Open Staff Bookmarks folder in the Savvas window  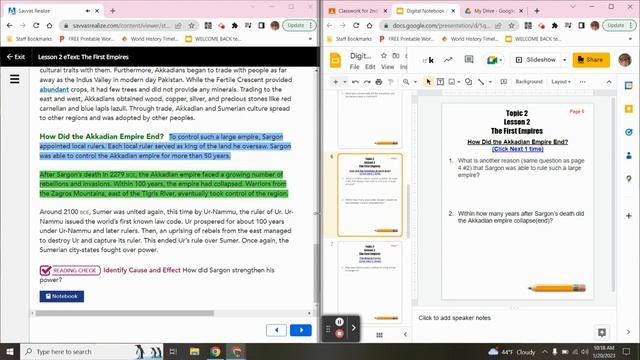click(30, 39)
